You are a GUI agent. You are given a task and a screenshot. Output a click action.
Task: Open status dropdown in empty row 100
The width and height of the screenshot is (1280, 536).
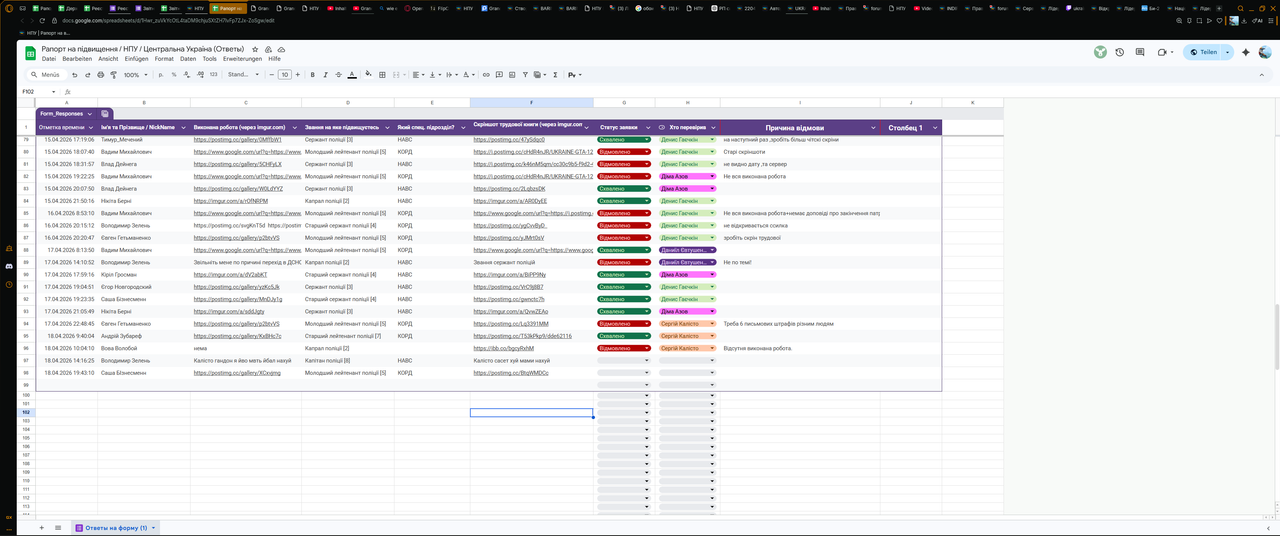point(623,394)
